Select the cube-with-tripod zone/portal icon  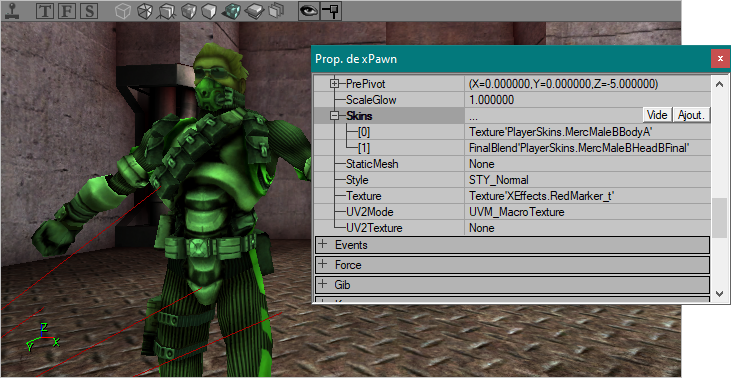click(166, 11)
